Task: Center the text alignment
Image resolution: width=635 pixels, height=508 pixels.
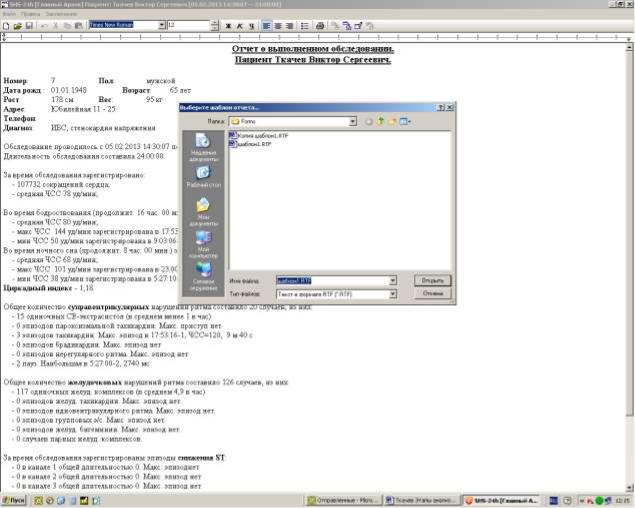Action: coord(278,26)
